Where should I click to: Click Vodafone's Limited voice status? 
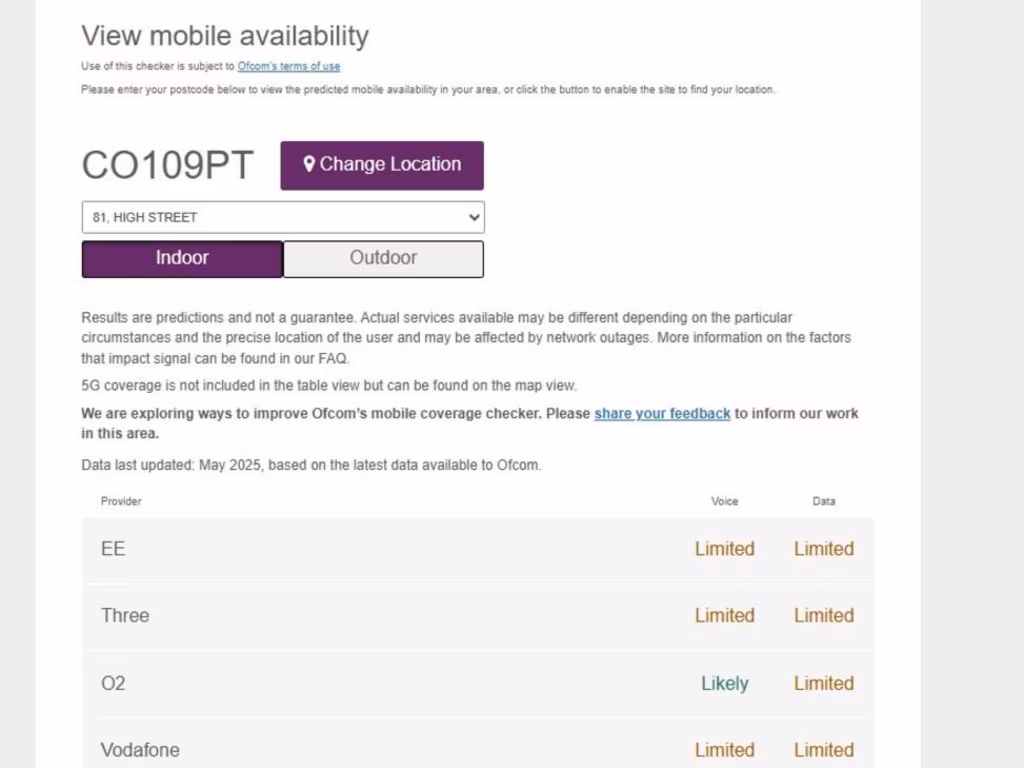click(x=724, y=750)
